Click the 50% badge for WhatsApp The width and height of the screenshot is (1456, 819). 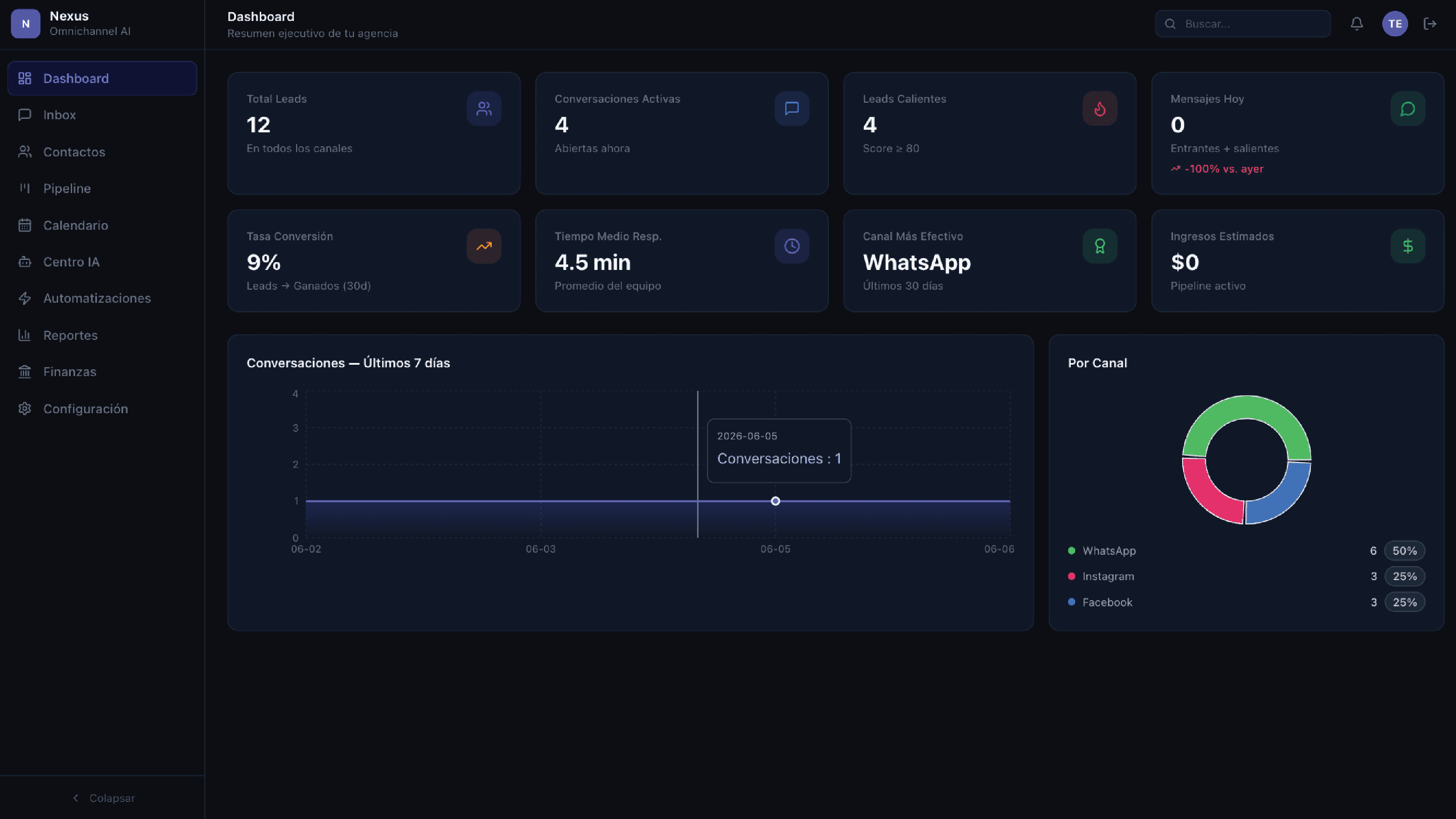[1404, 550]
